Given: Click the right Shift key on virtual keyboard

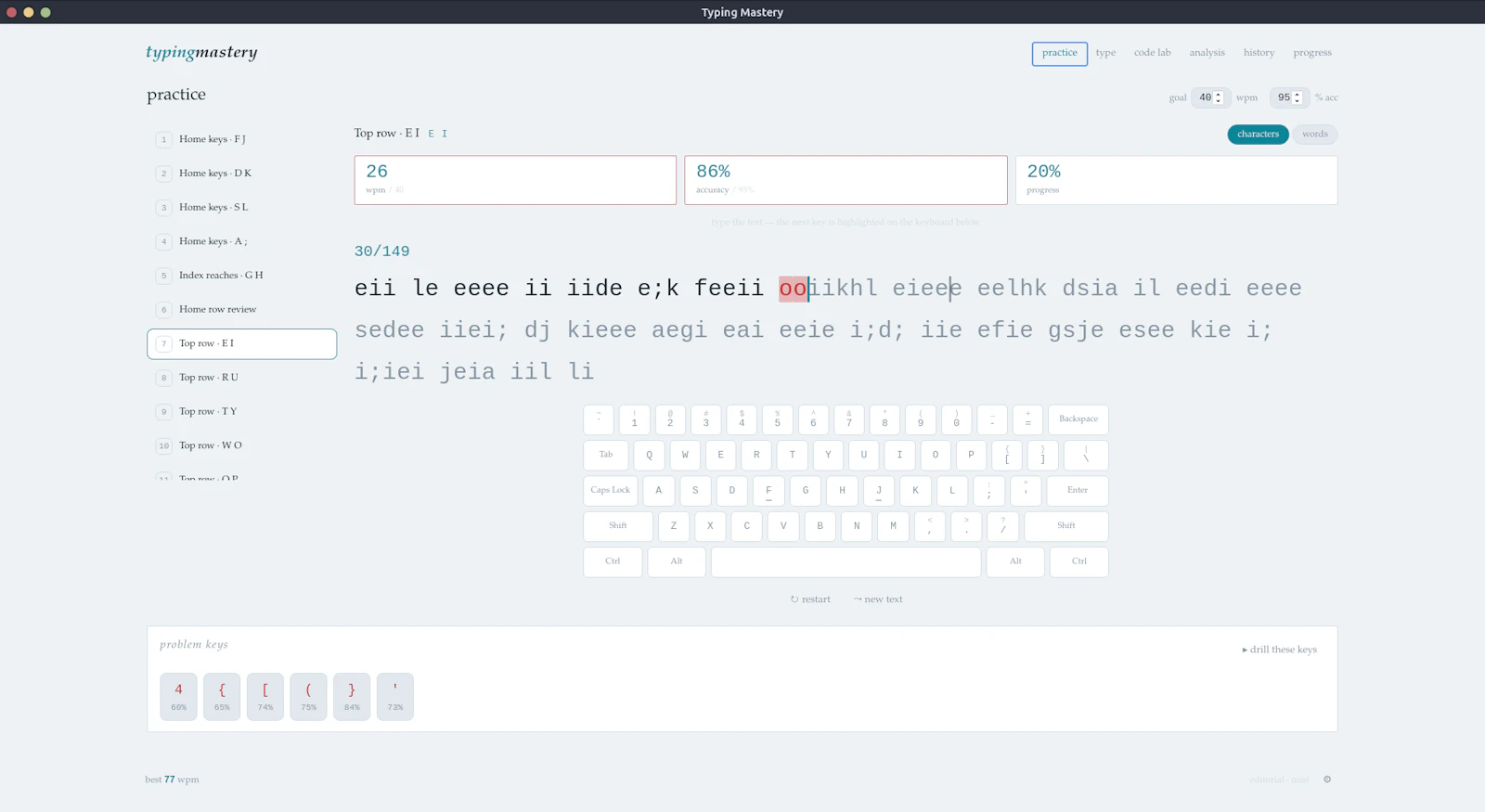Looking at the screenshot, I should pyautogui.click(x=1066, y=526).
